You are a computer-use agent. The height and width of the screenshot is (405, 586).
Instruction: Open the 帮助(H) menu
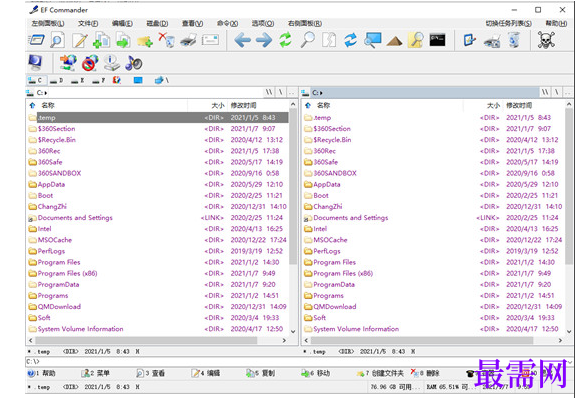(556, 23)
